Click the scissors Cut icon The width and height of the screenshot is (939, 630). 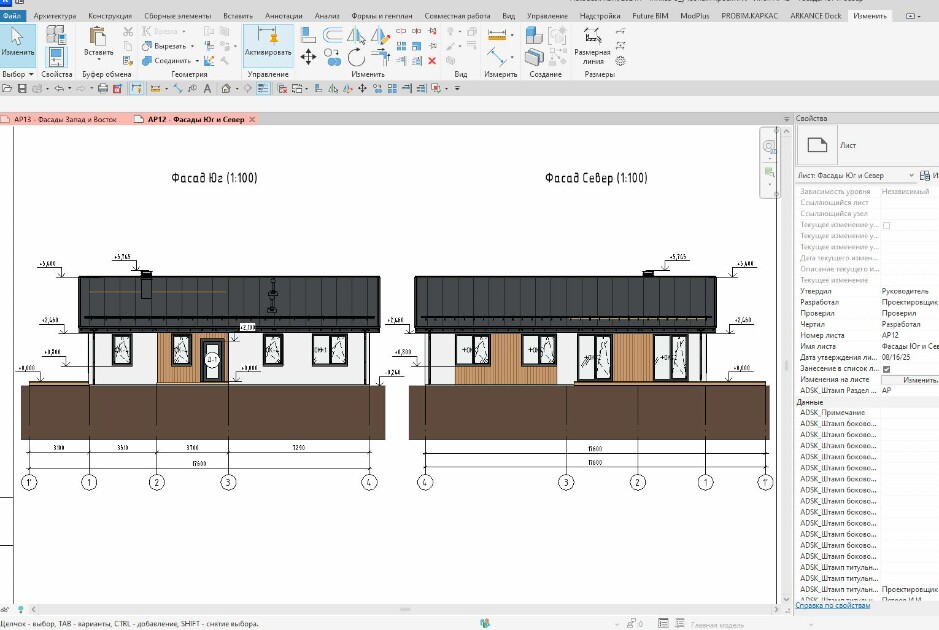128,31
